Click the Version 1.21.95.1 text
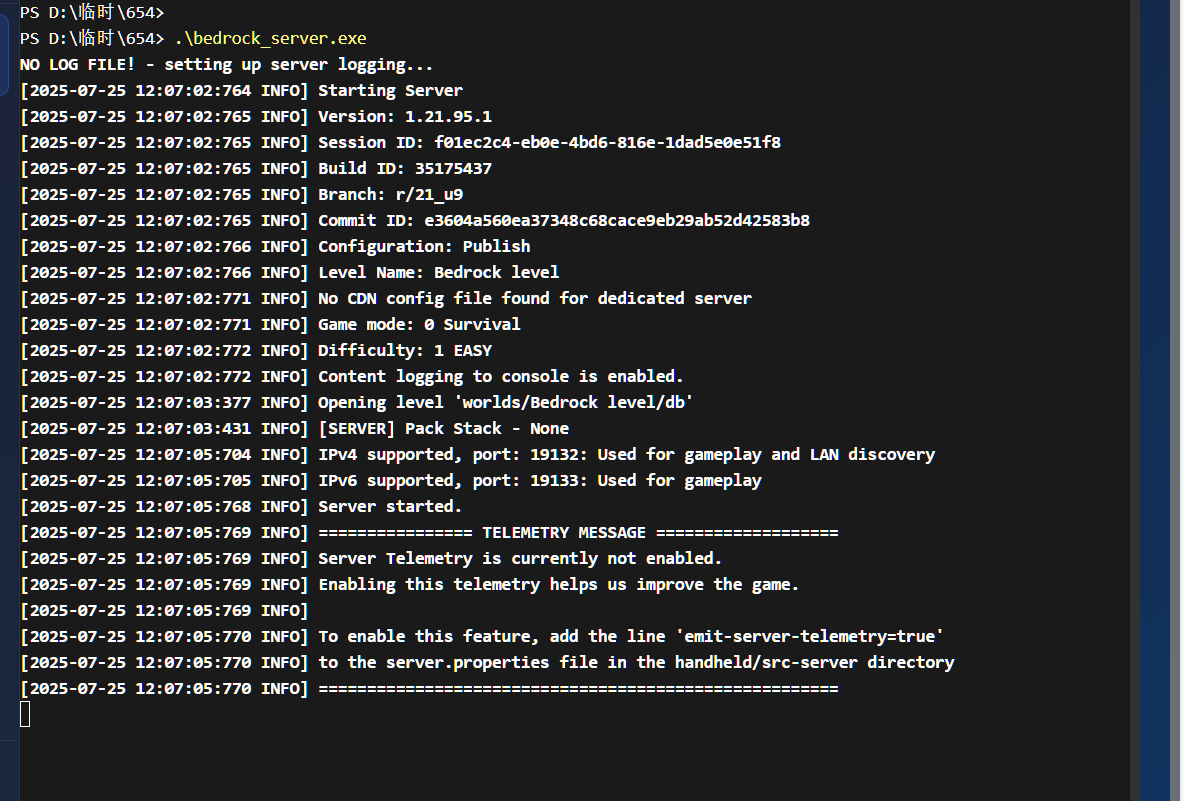This screenshot has height=801, width=1184. (404, 117)
